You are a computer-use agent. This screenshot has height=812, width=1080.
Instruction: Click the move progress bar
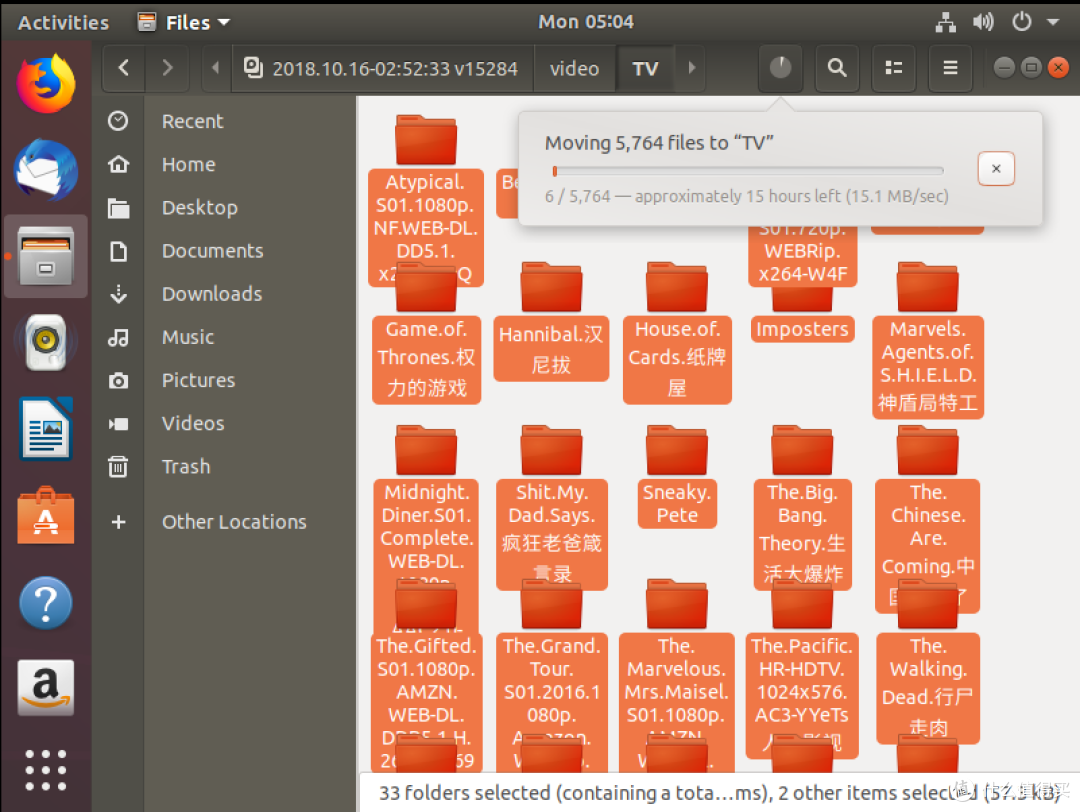click(747, 171)
